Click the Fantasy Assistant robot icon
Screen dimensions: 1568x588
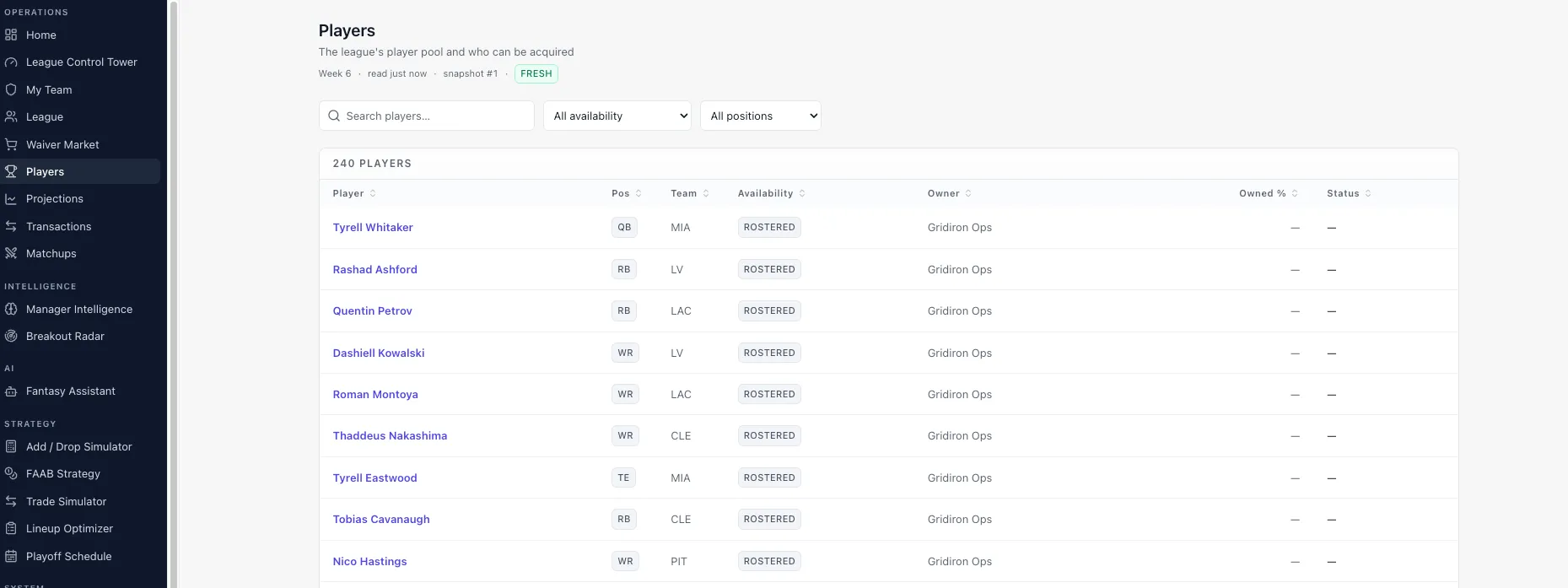pos(11,391)
